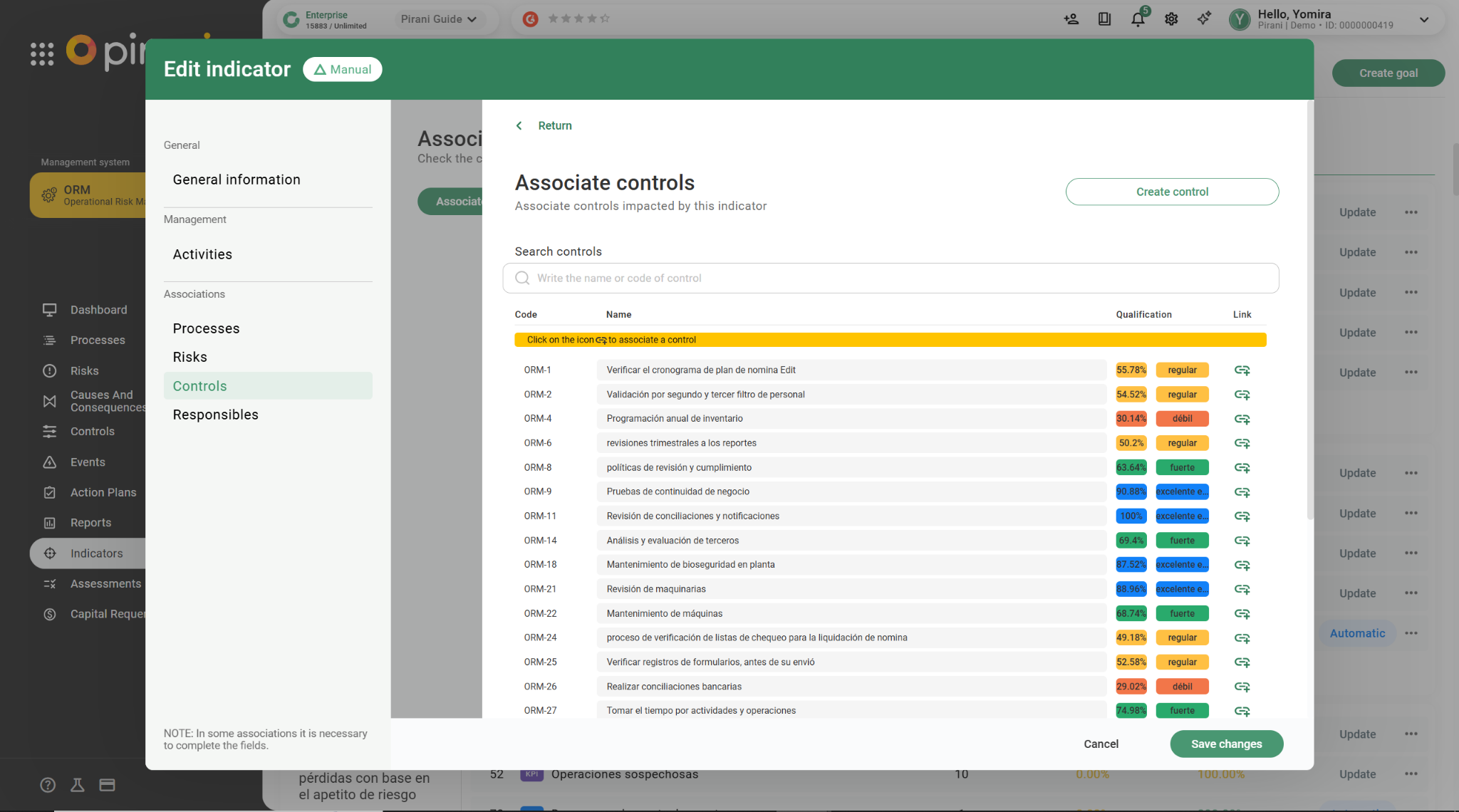
Task: Select Responsibles in side menu
Action: click(215, 415)
